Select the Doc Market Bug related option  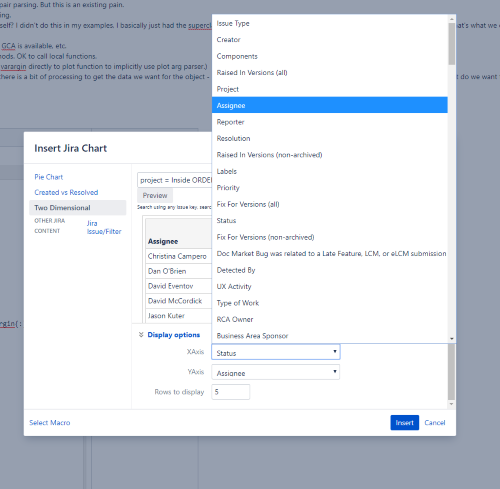click(330, 254)
